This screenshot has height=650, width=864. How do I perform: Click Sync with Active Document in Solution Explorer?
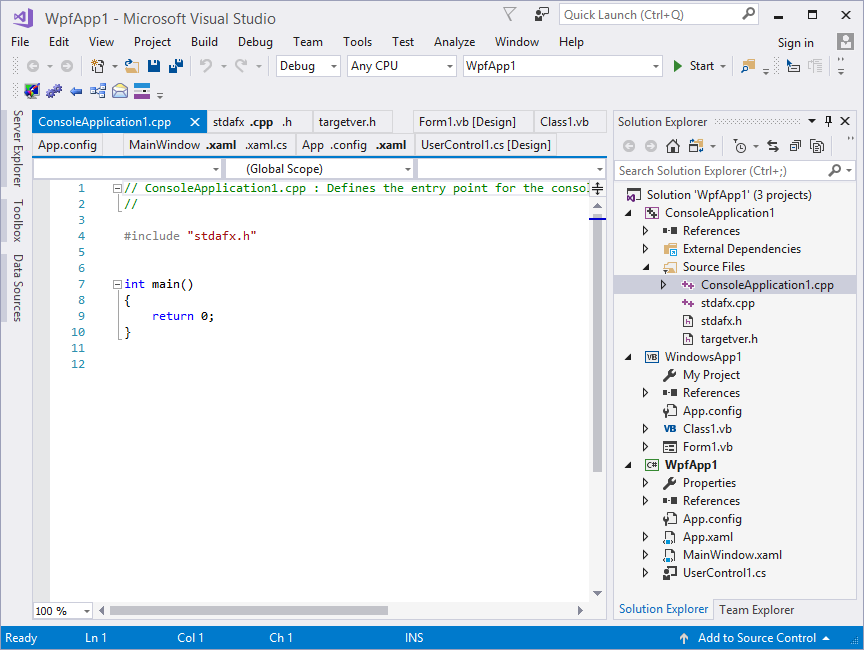point(774,146)
